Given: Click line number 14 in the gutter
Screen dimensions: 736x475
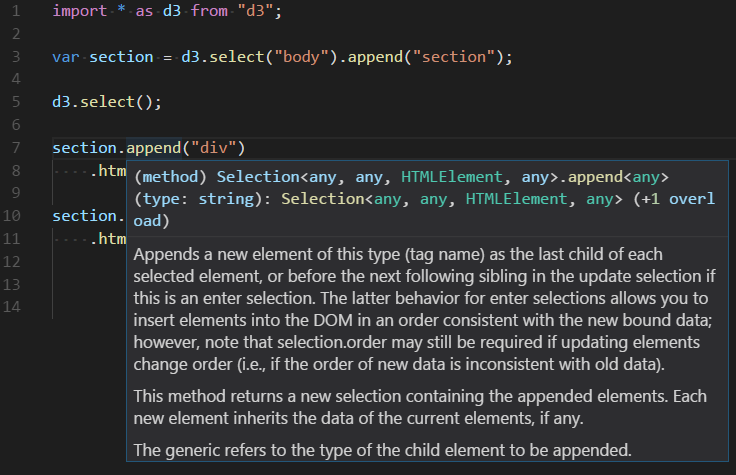Looking at the screenshot, I should tap(13, 306).
